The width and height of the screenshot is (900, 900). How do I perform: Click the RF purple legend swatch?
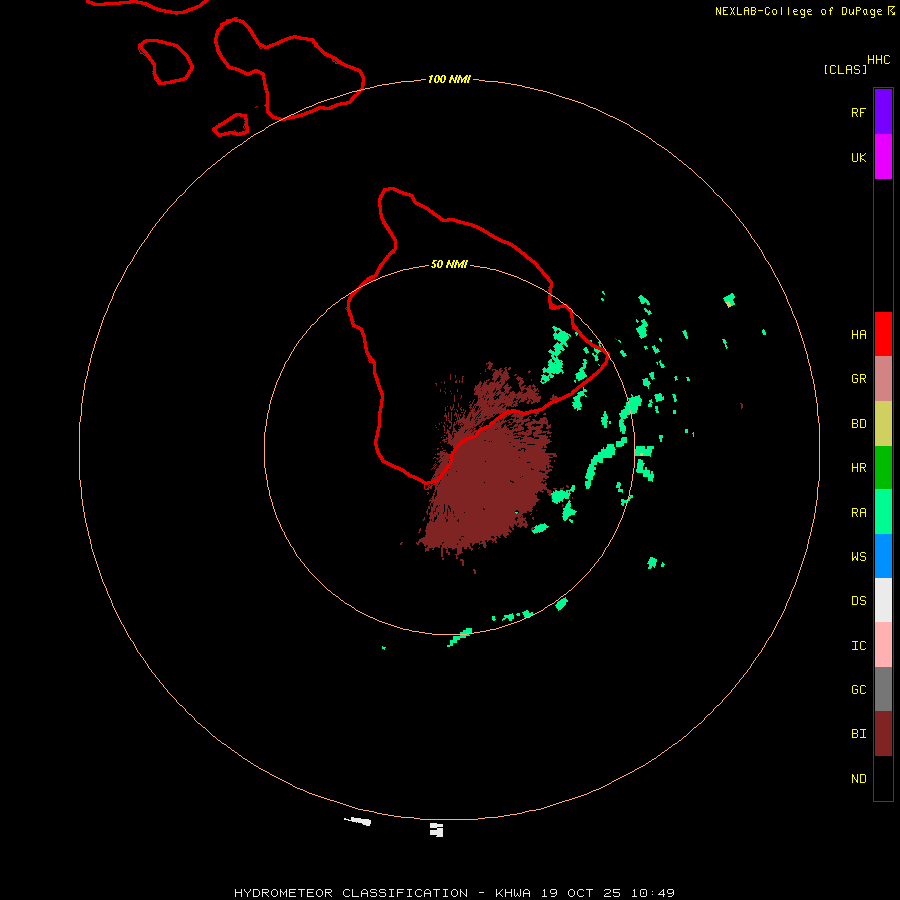[x=883, y=112]
